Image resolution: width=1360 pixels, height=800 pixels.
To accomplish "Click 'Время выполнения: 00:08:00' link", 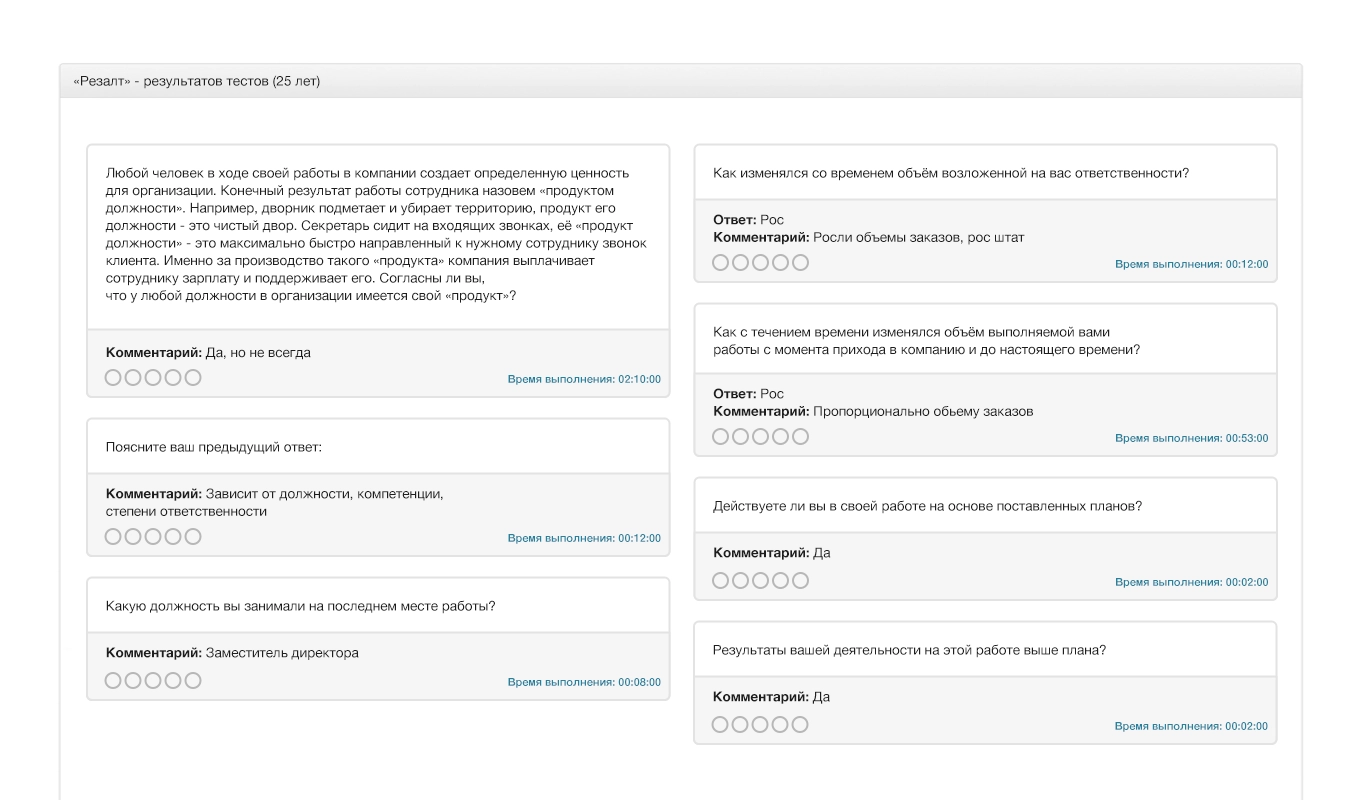I will click(584, 682).
